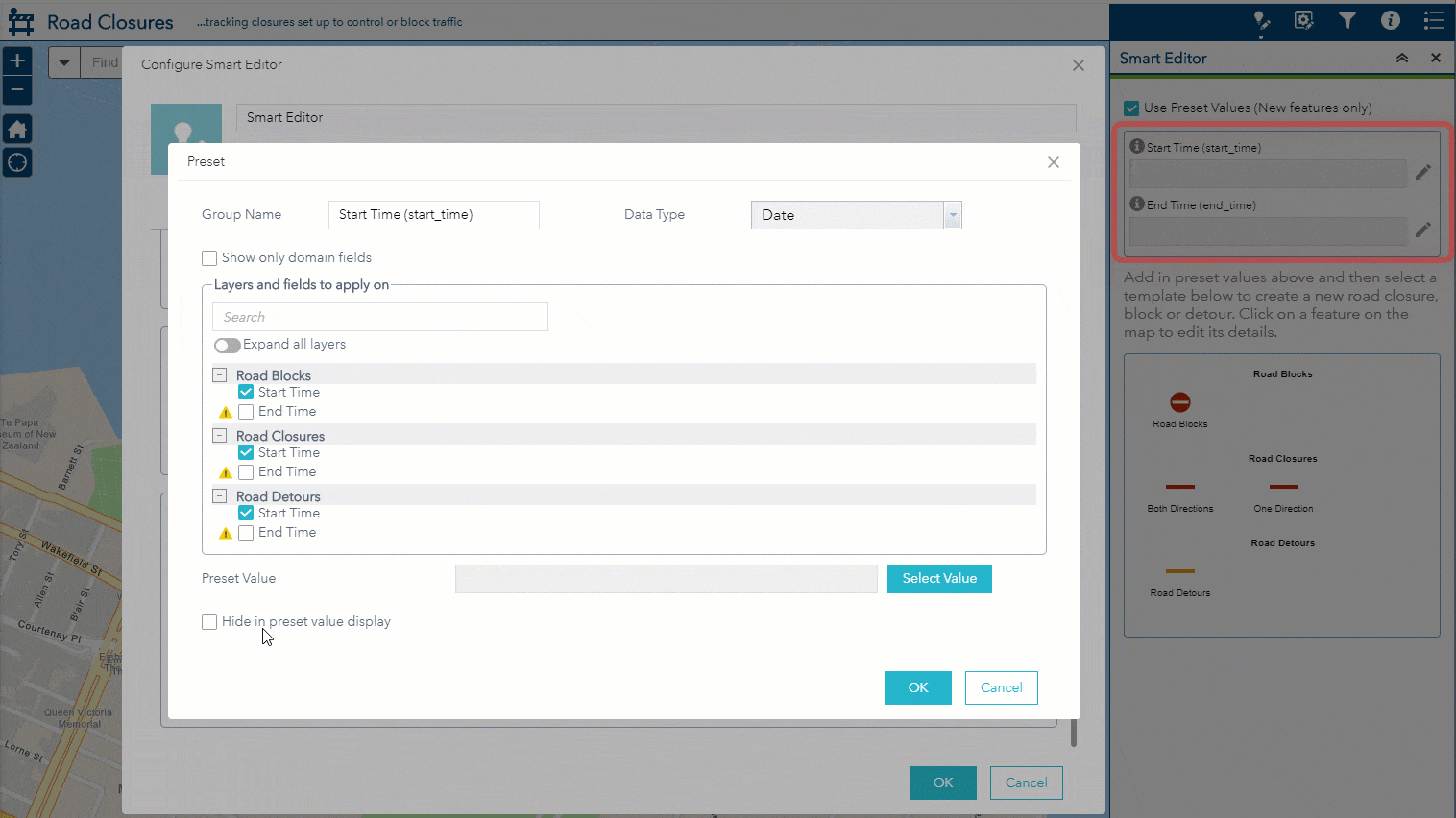1456x818 pixels.
Task: Click the map zoom out minus button
Action: point(17,90)
